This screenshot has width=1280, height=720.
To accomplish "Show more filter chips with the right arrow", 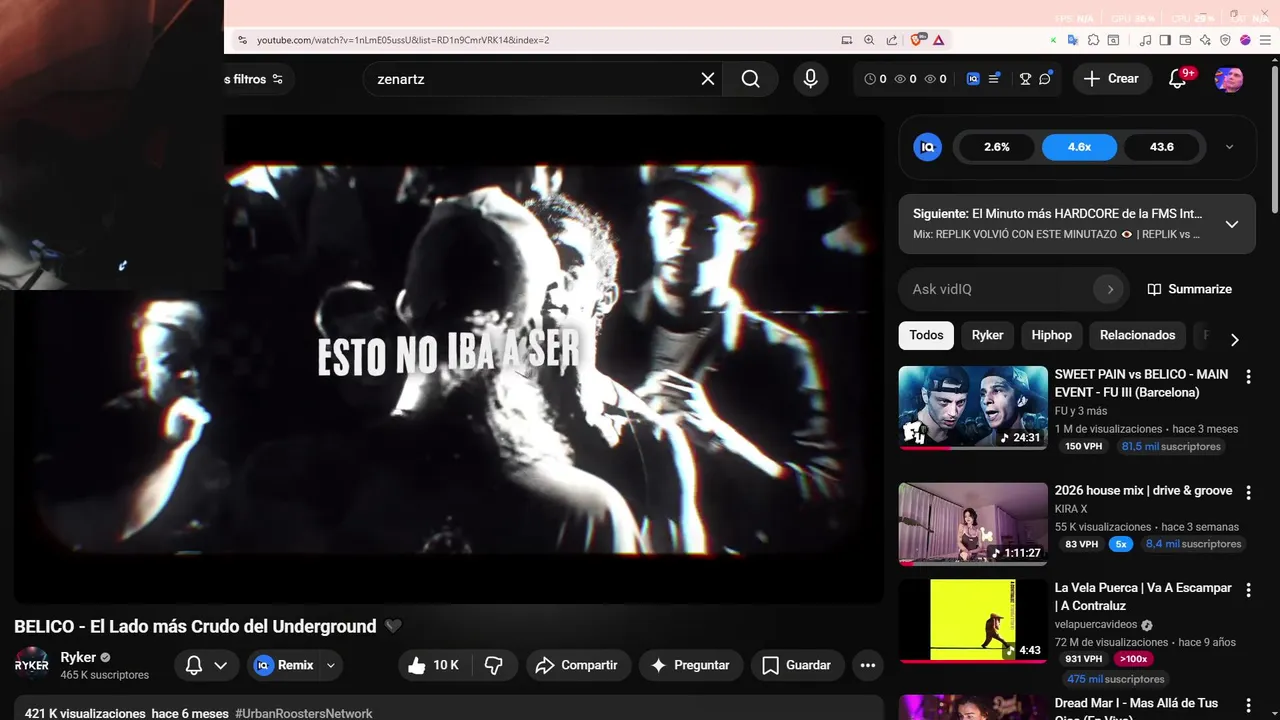I will 1234,340.
